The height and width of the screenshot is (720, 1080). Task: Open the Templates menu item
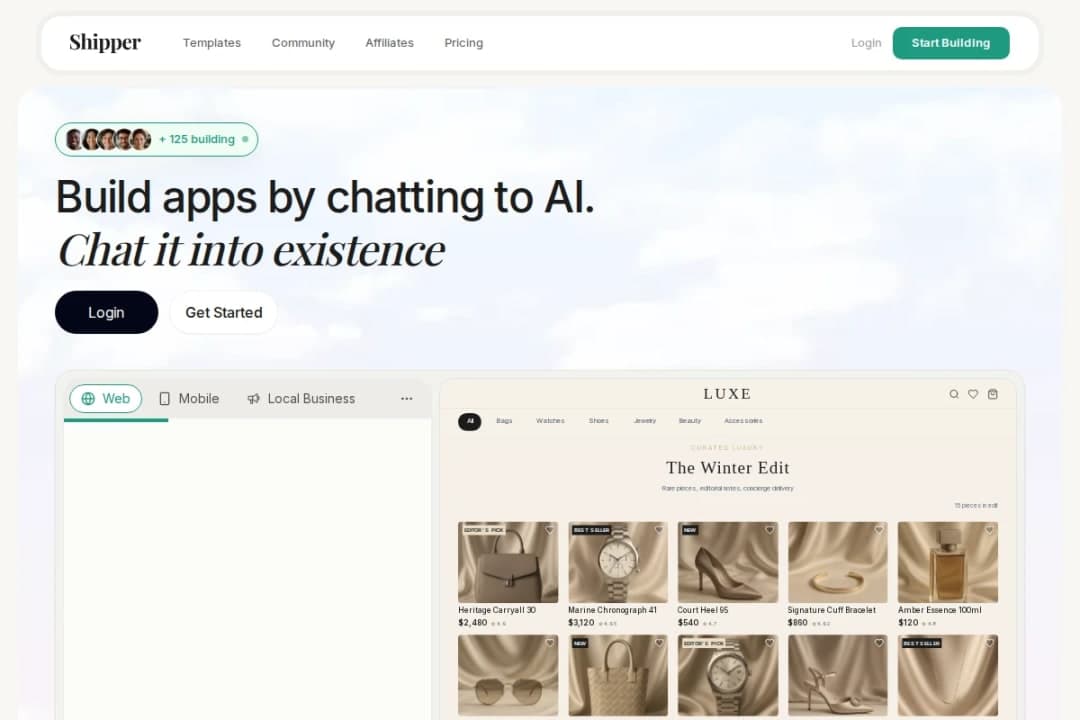point(211,43)
